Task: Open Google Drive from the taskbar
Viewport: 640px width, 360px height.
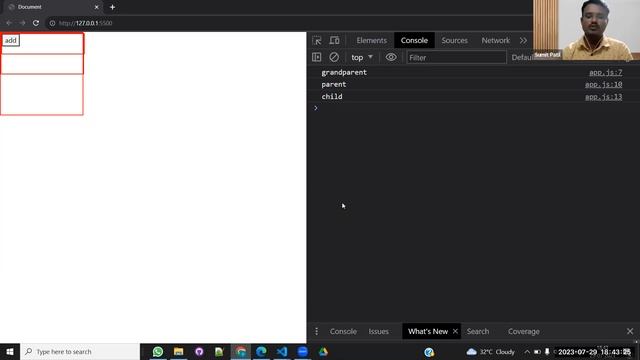Action: coord(323,351)
